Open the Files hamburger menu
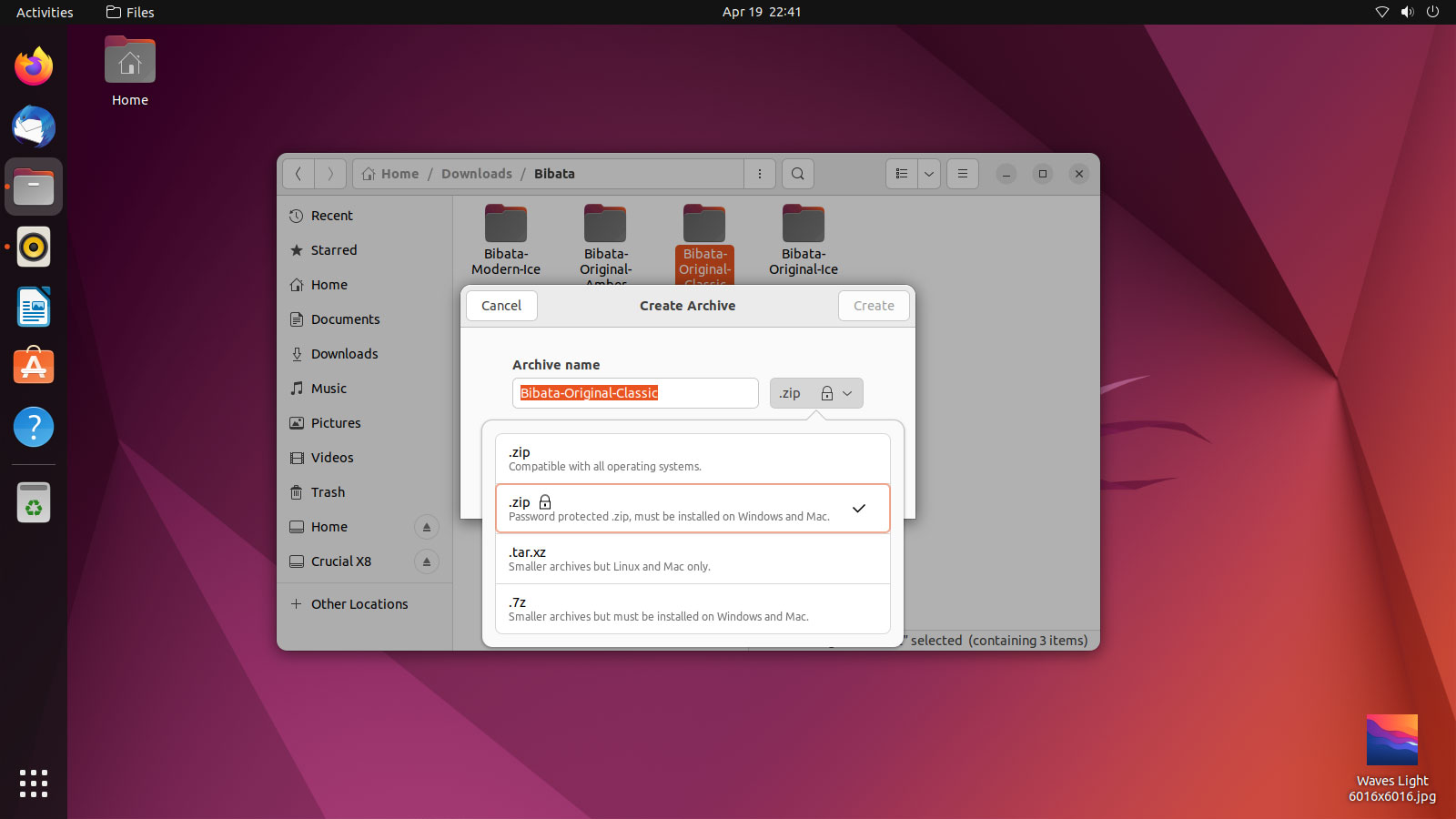The width and height of the screenshot is (1456, 819). 962,174
